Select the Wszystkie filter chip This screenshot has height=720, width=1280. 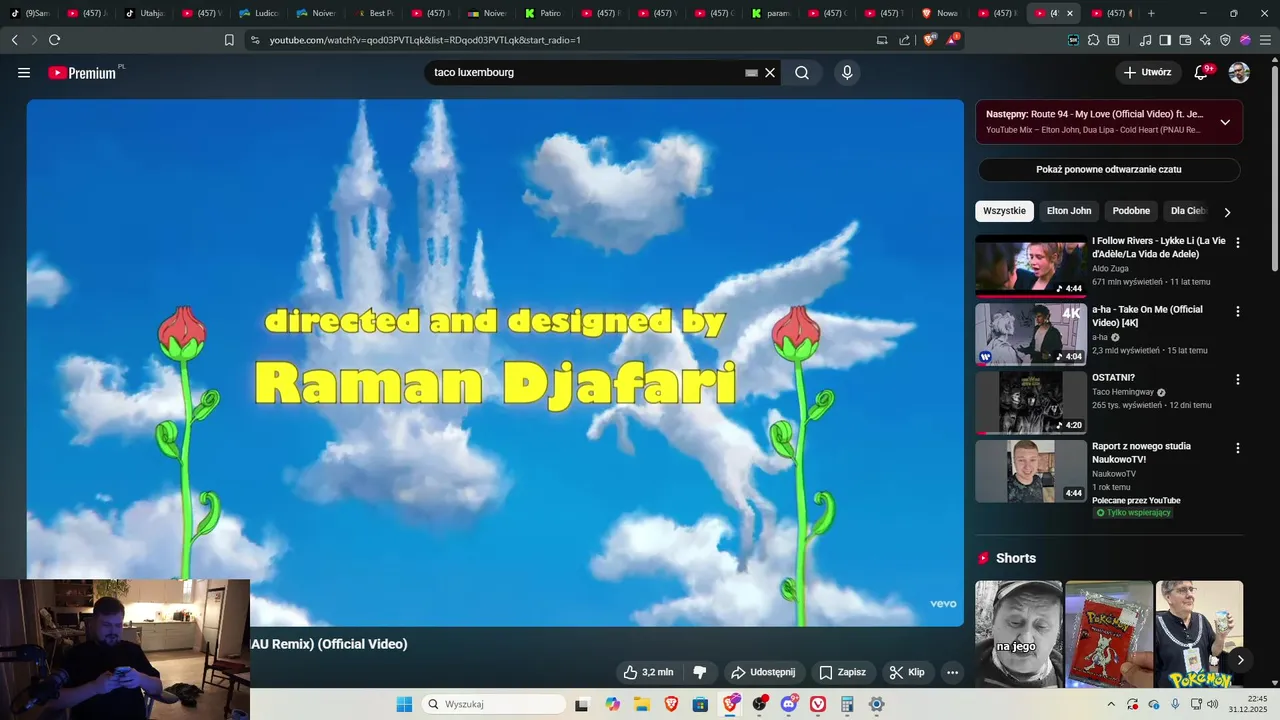pos(1004,211)
